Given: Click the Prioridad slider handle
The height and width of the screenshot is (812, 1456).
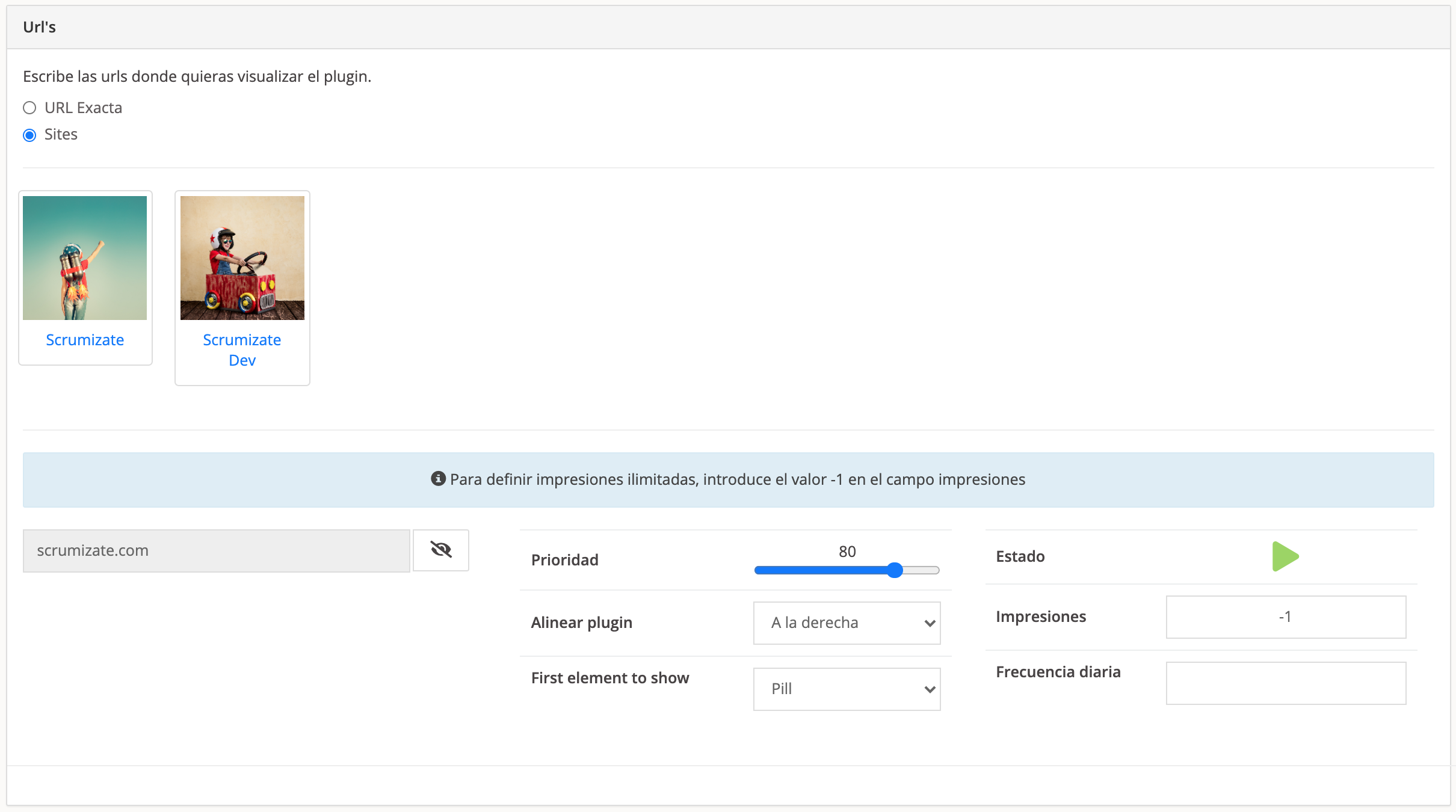Looking at the screenshot, I should coord(895,570).
